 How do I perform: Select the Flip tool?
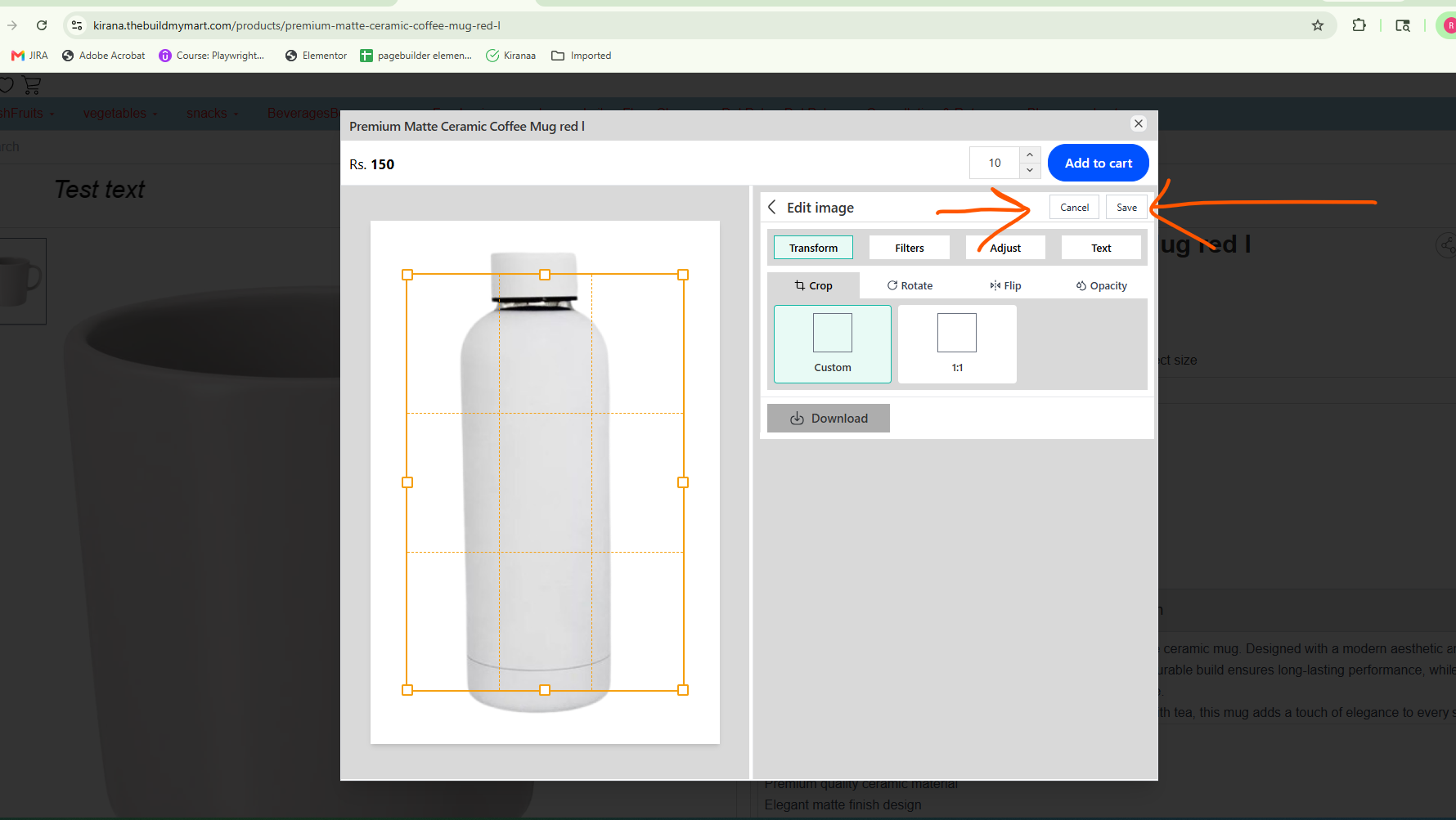[1005, 285]
